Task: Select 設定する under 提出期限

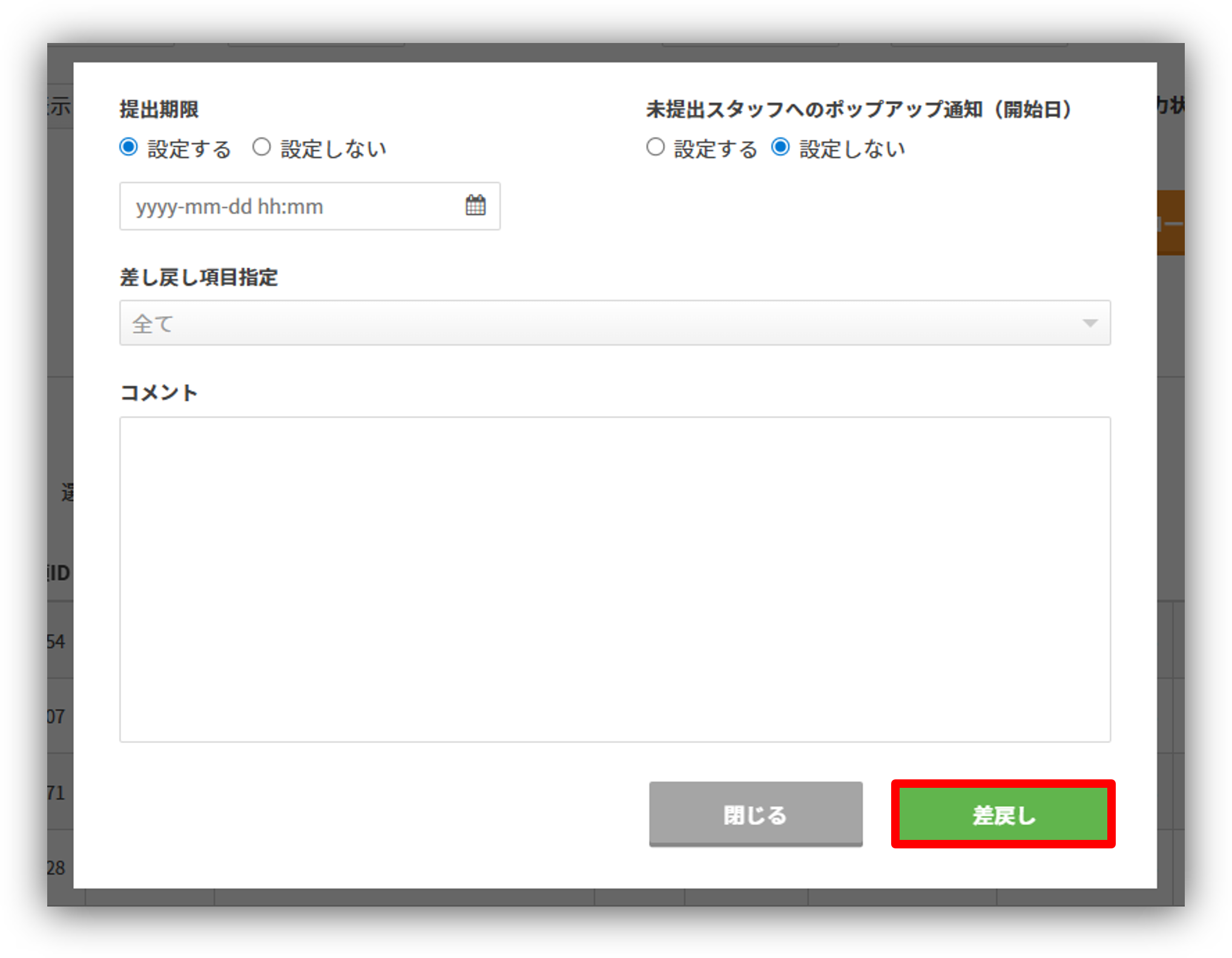Action: pos(128,147)
